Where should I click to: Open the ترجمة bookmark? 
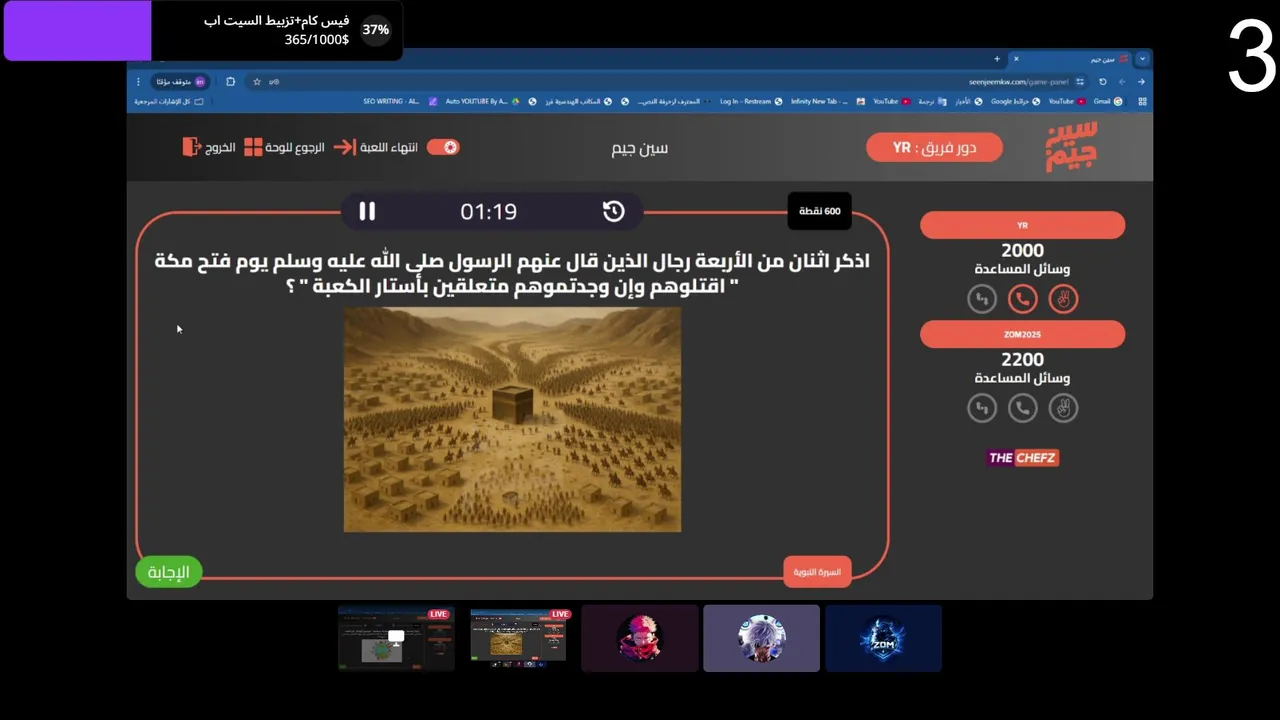pos(931,101)
